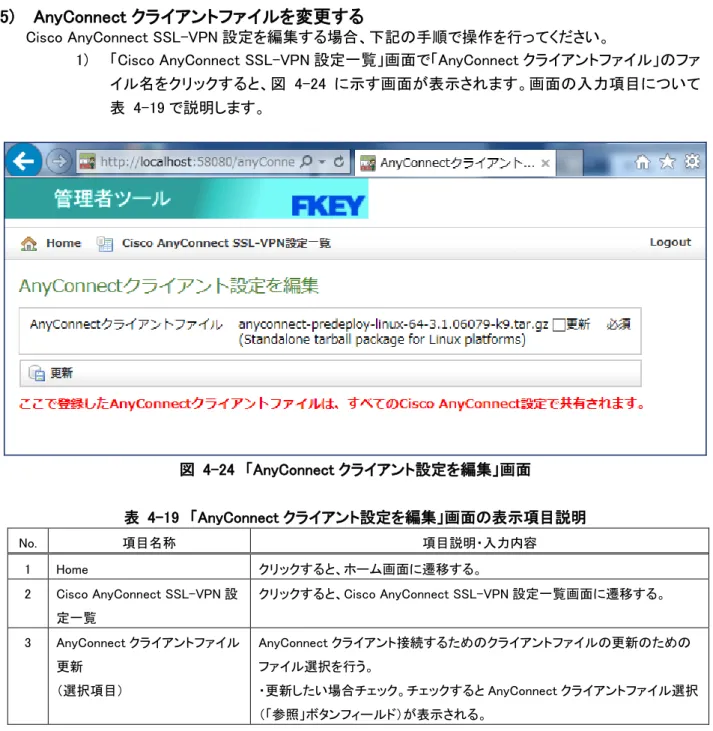Image resolution: width=713 pixels, height=731 pixels.
Task: Open a new blank browser tab
Action: pos(569,163)
